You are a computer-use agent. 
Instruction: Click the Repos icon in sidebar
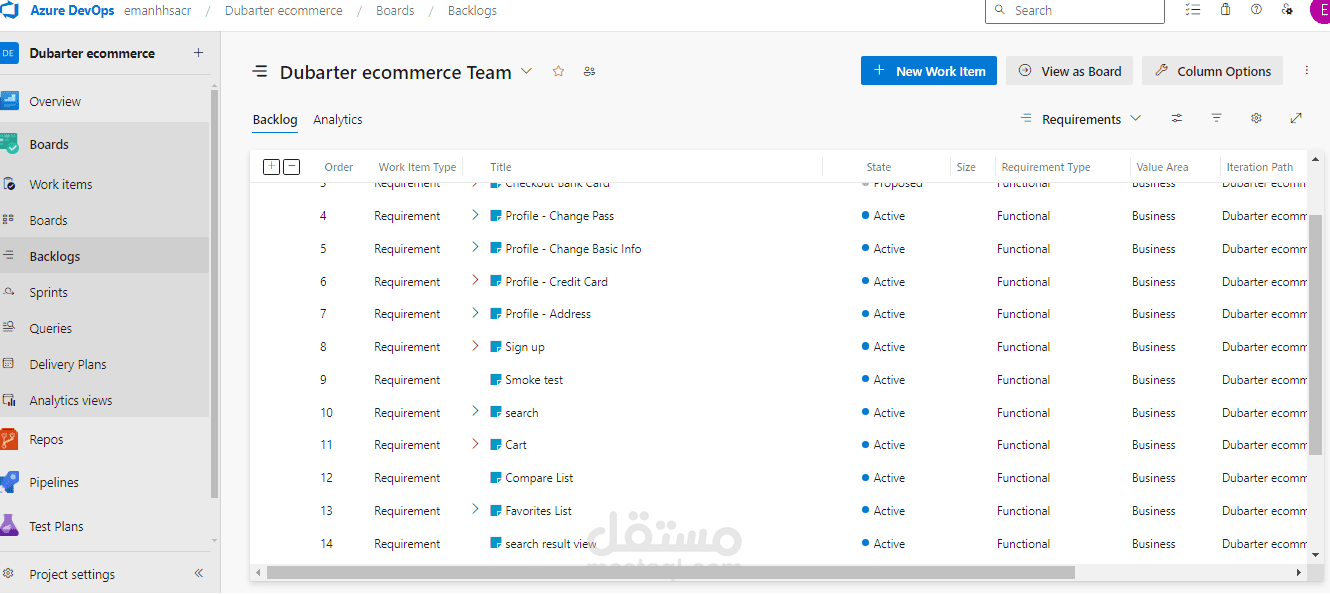pyautogui.click(x=10, y=439)
